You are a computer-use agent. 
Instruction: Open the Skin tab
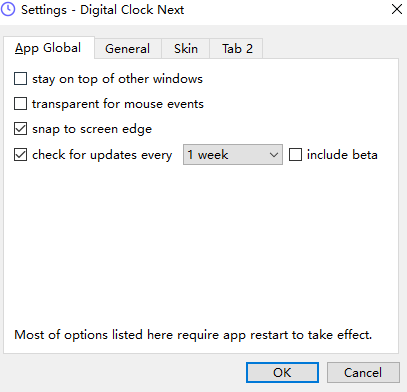coord(186,49)
